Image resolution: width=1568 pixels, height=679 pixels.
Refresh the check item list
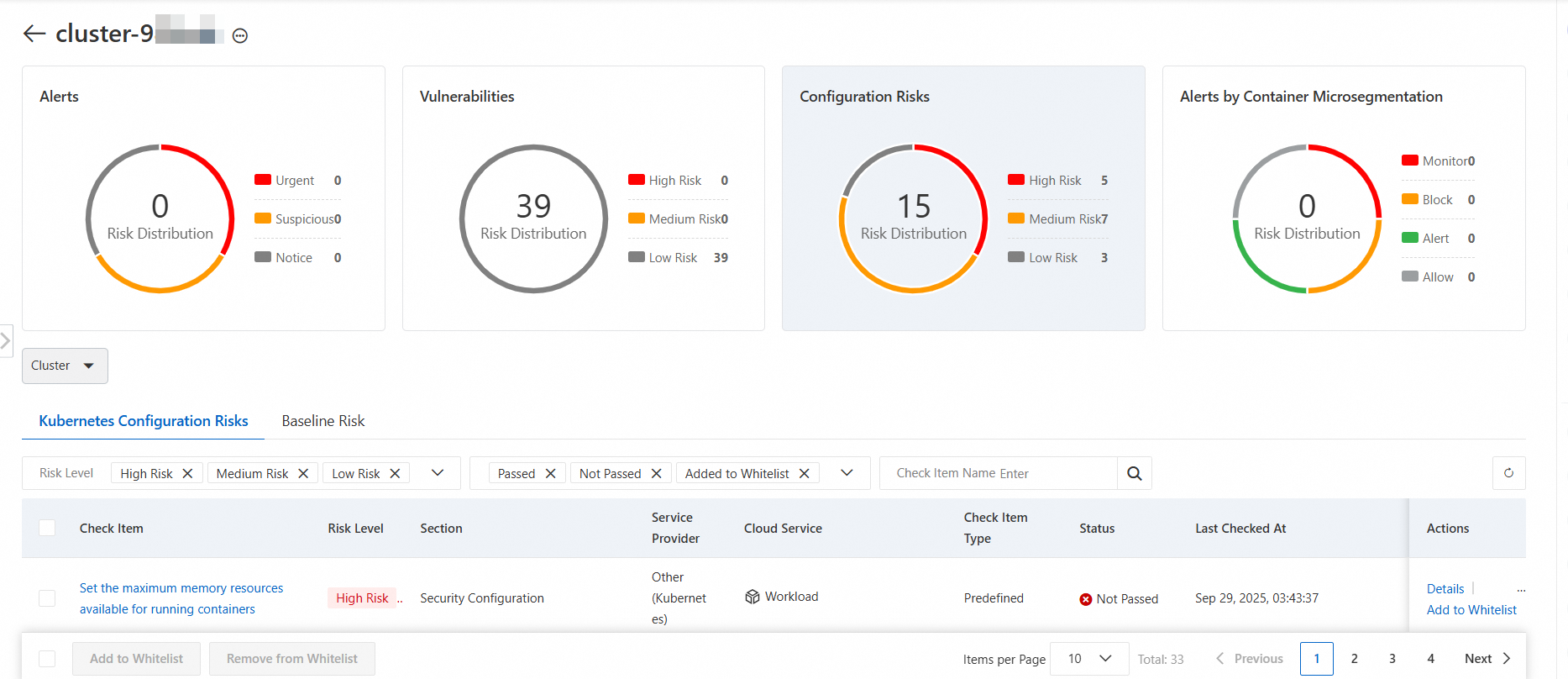pos(1508,473)
